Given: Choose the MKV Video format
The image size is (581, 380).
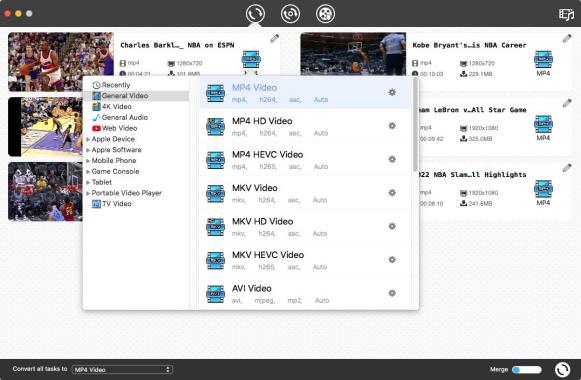Looking at the screenshot, I should (x=305, y=193).
